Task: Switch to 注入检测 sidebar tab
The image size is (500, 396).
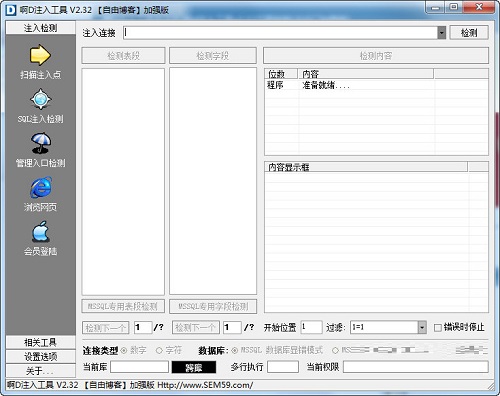Action: [x=40, y=28]
